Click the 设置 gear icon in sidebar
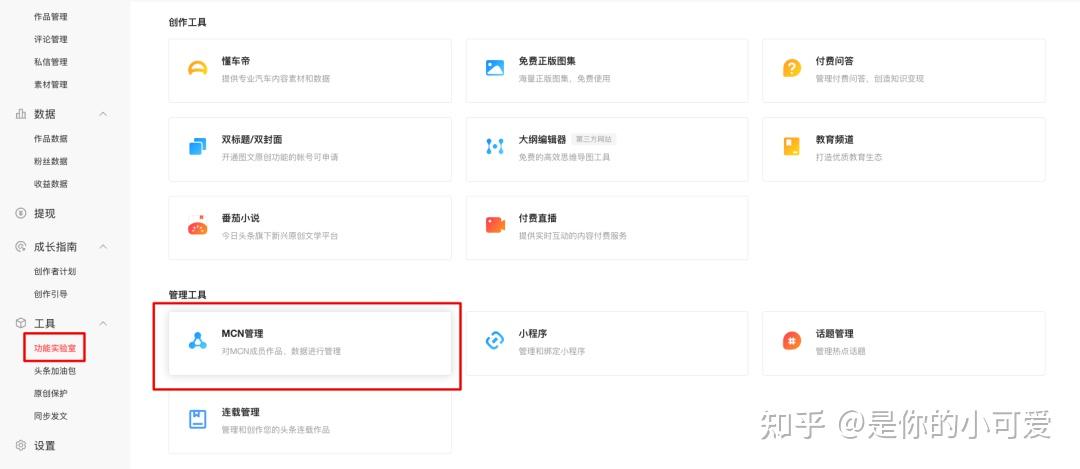 [21, 446]
